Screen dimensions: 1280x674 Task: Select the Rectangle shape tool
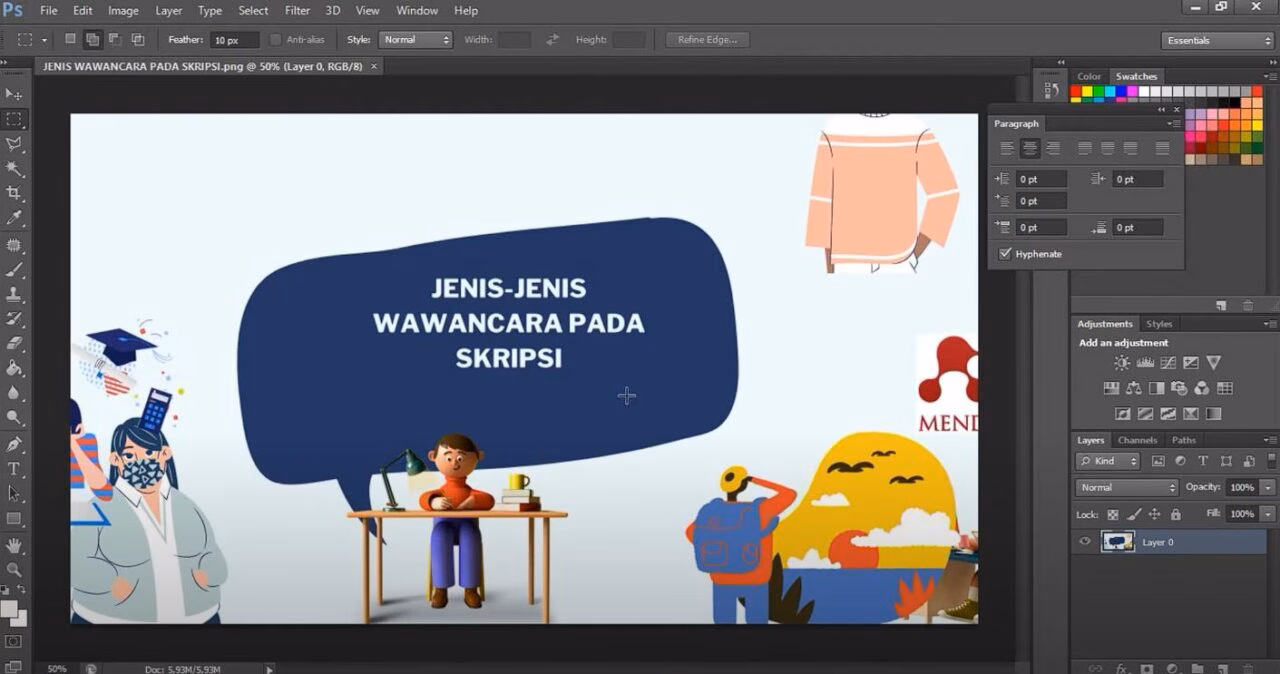[x=14, y=519]
